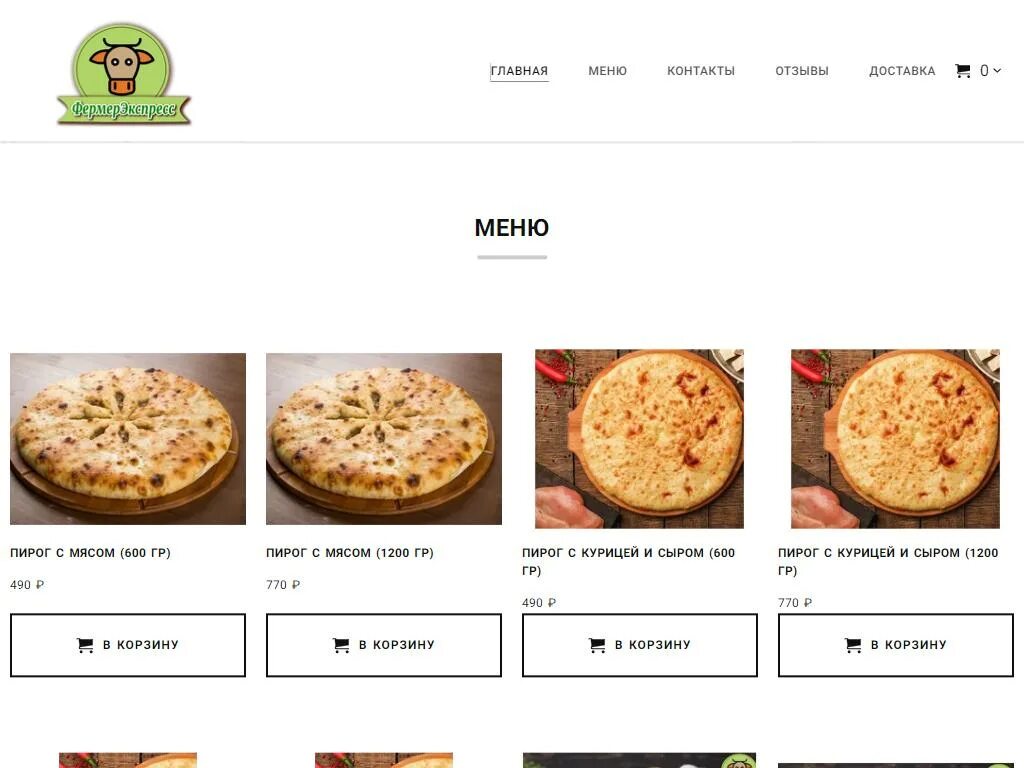Open the Пирог с мясом (1200 гр) photo
Screen dimensions: 1024x768
(x=384, y=439)
